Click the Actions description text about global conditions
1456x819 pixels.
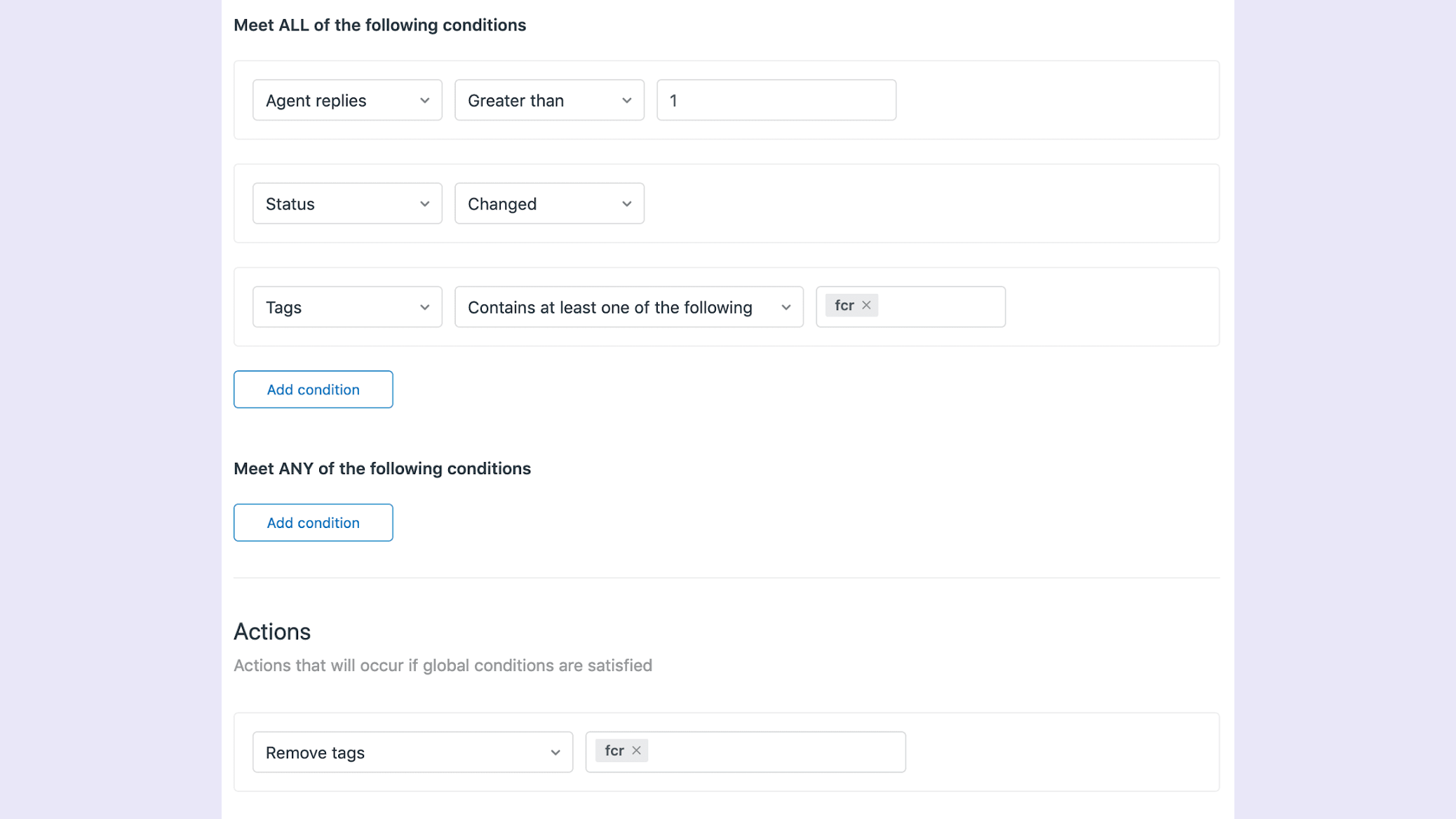443,665
